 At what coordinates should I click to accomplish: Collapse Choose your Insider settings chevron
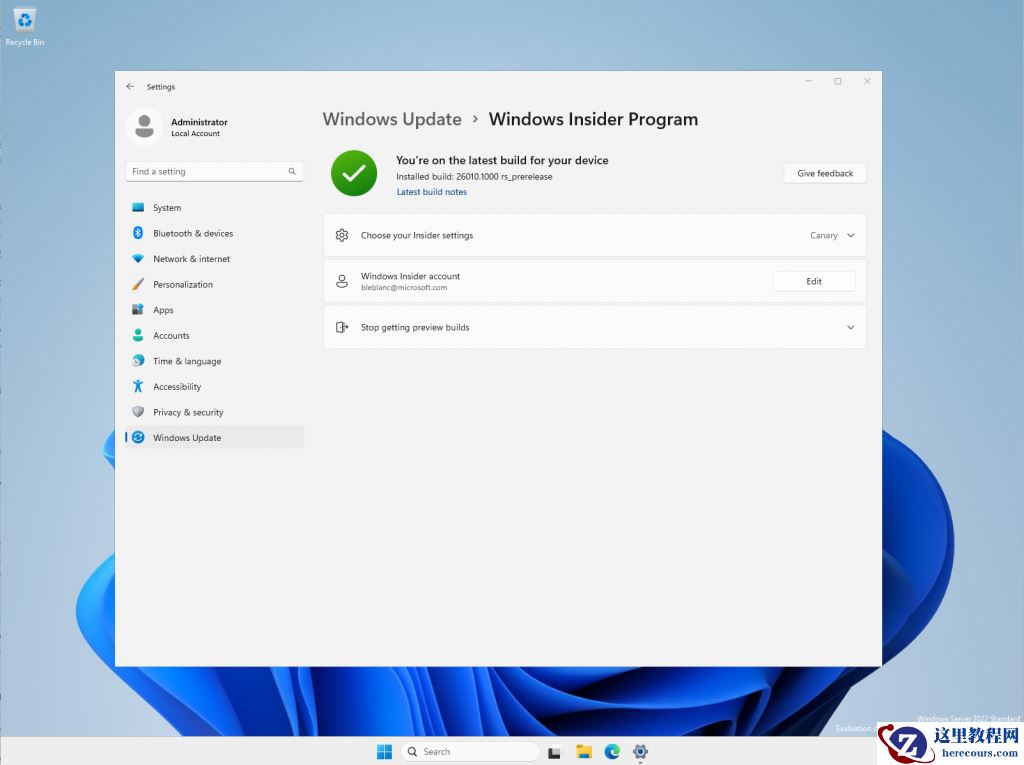(x=851, y=235)
